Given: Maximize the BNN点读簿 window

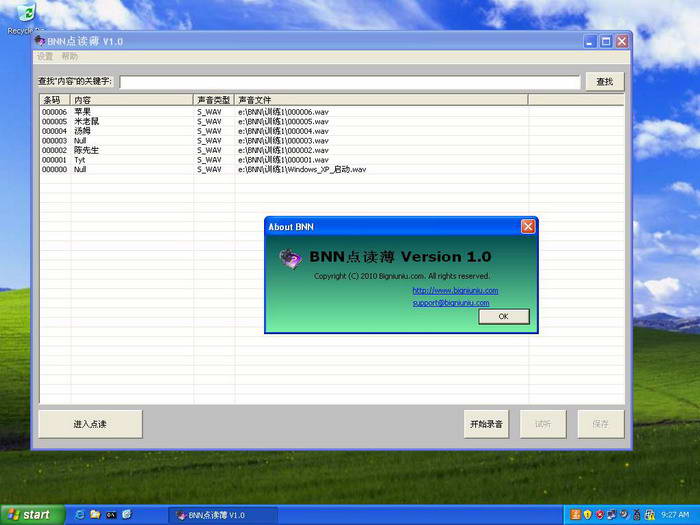Looking at the screenshot, I should [x=606, y=42].
